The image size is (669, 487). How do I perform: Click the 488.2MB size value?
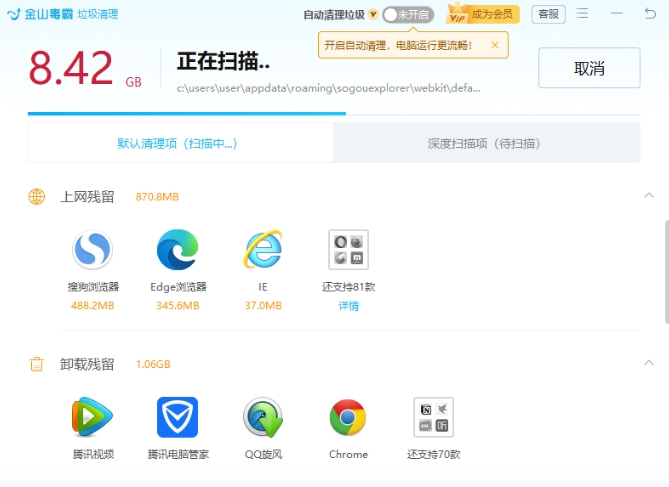(x=93, y=306)
